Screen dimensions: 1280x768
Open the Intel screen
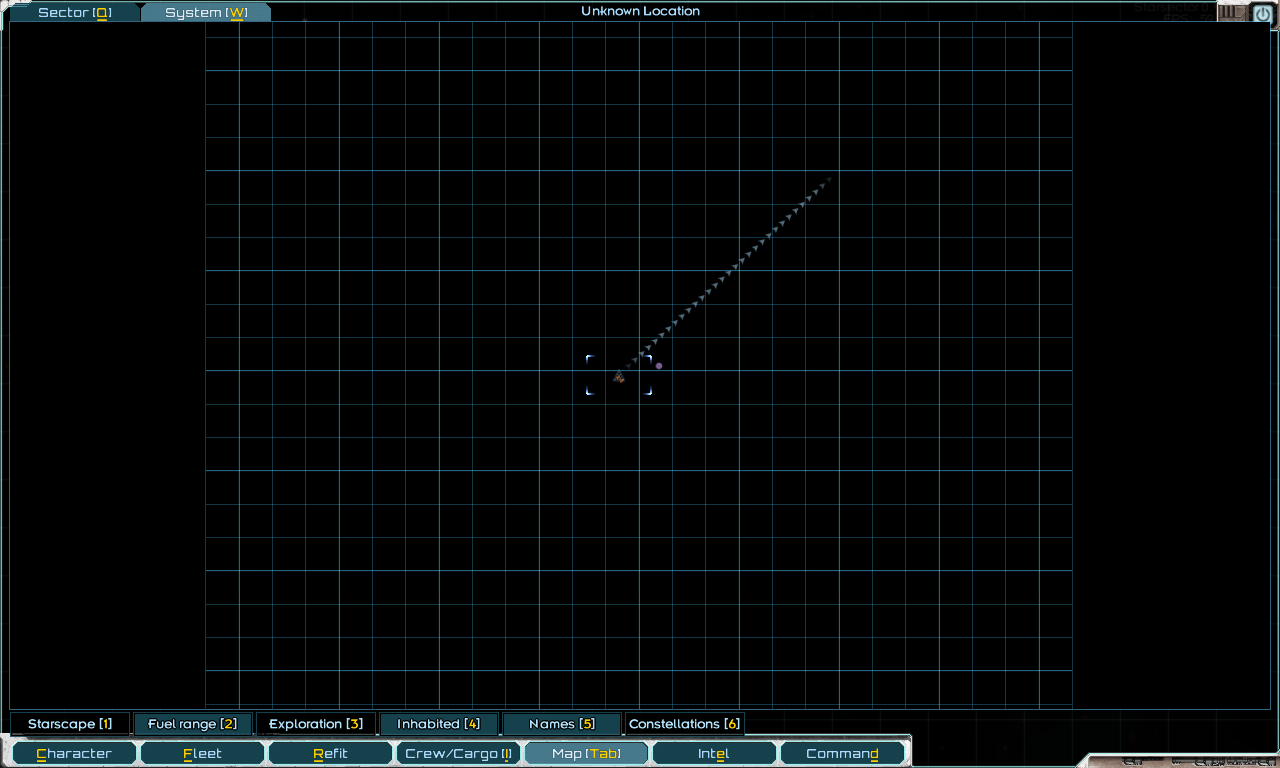pyautogui.click(x=713, y=754)
